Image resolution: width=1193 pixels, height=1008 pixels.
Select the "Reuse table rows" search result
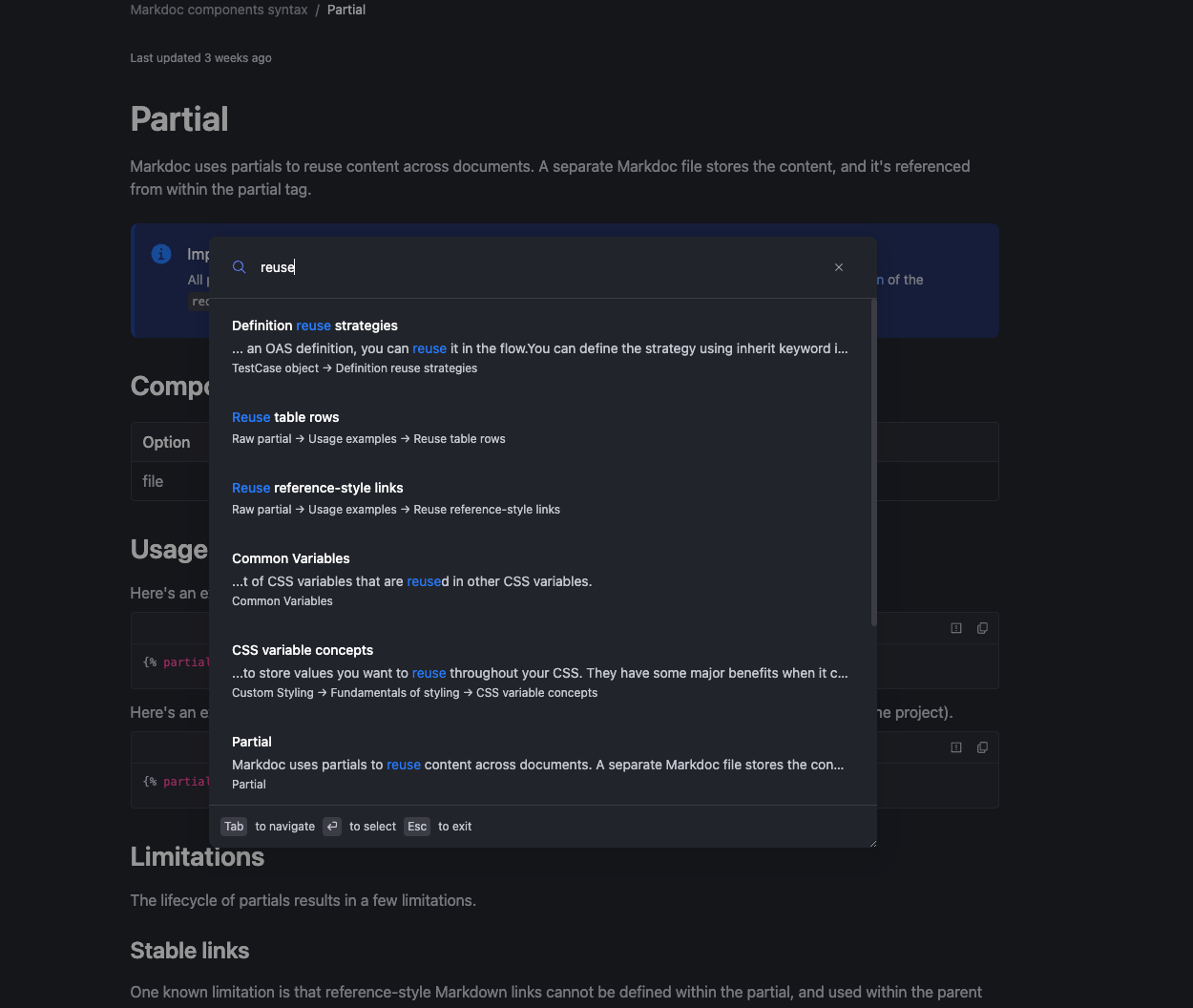click(285, 417)
